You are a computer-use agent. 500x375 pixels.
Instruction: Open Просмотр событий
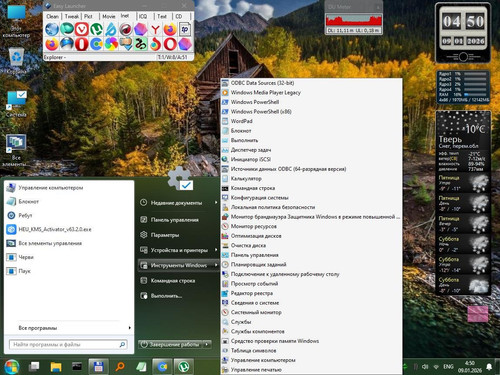tap(311, 284)
